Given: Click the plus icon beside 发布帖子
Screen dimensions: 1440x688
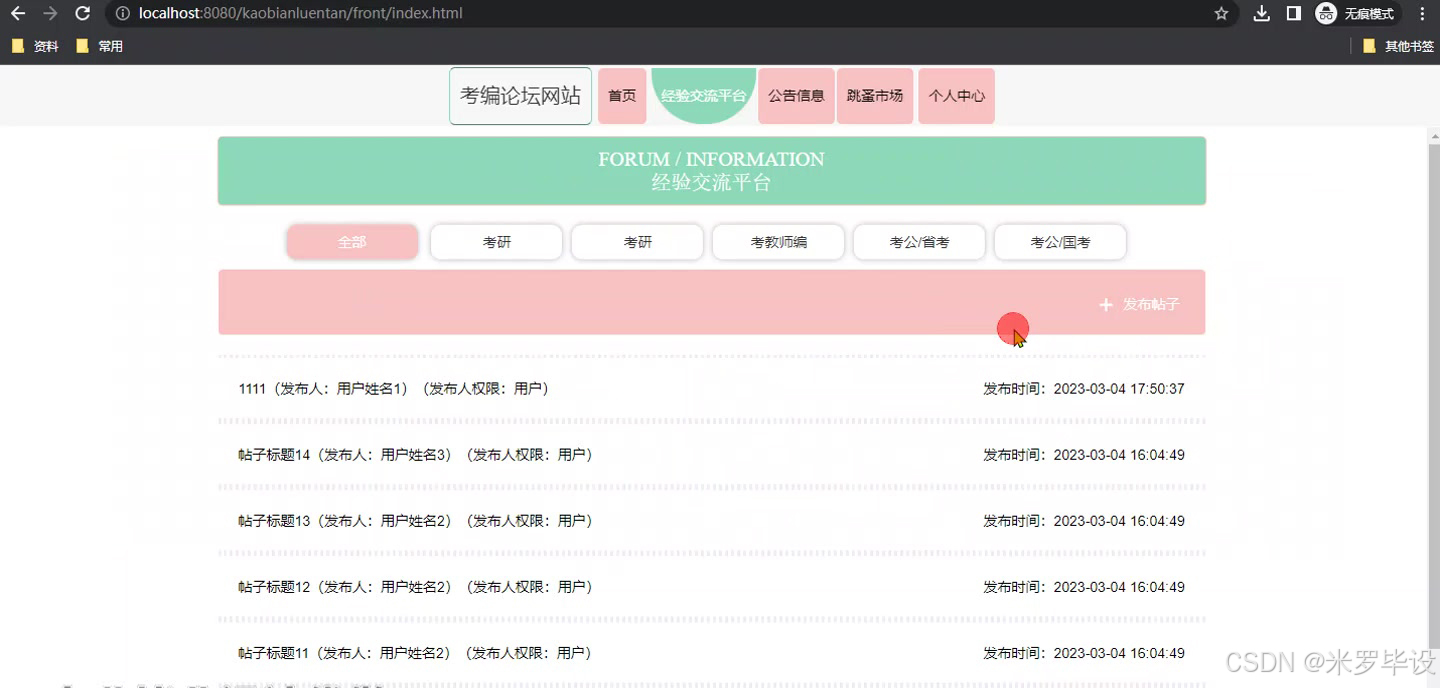Looking at the screenshot, I should pyautogui.click(x=1106, y=304).
